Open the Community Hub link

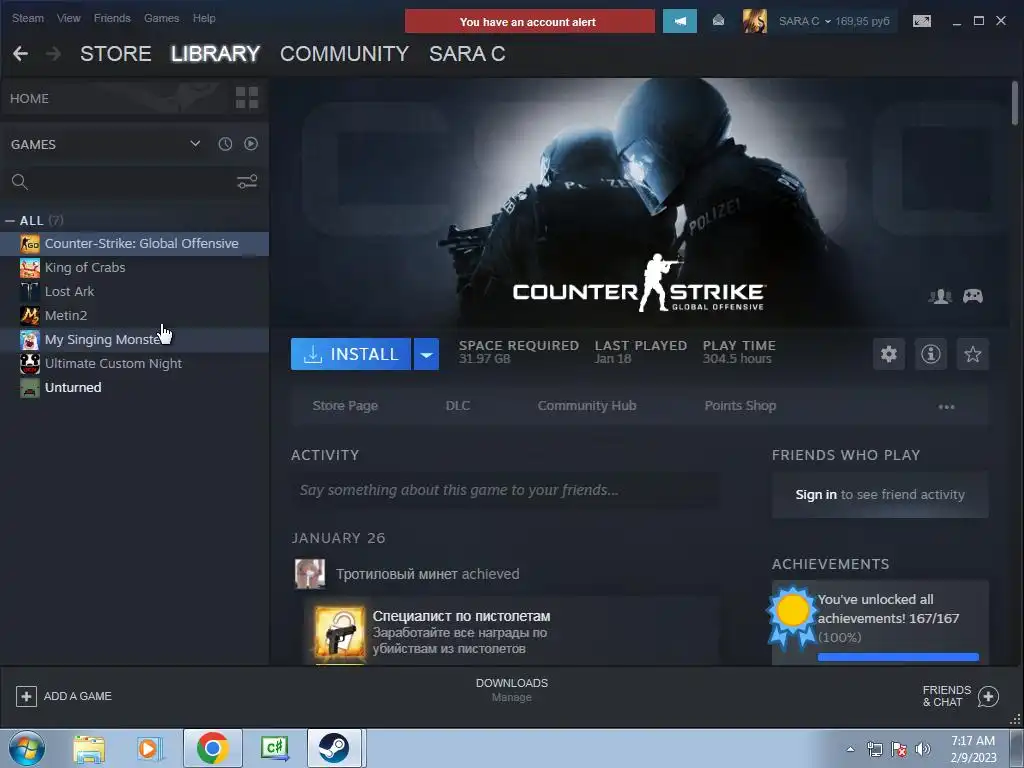[x=586, y=406]
